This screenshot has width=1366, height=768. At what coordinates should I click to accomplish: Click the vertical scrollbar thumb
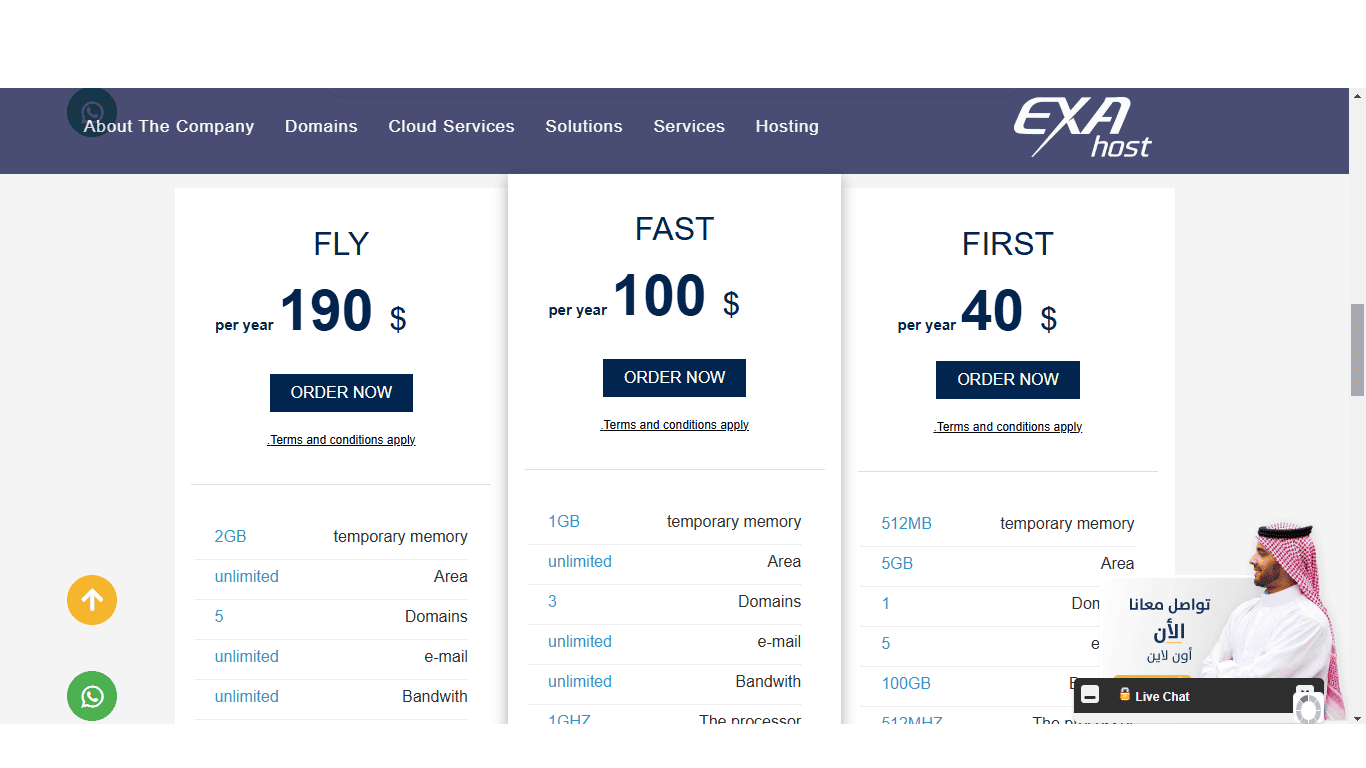point(1357,349)
